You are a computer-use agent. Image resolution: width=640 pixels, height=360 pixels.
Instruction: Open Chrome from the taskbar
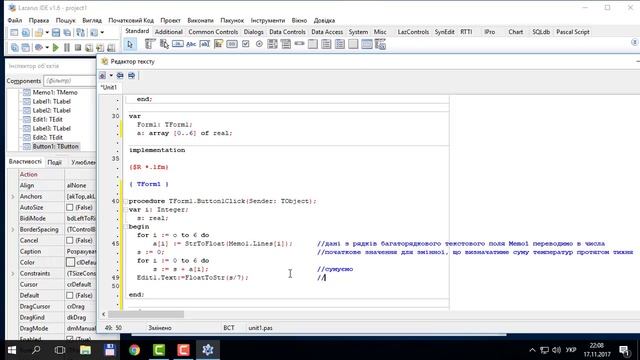(134, 350)
